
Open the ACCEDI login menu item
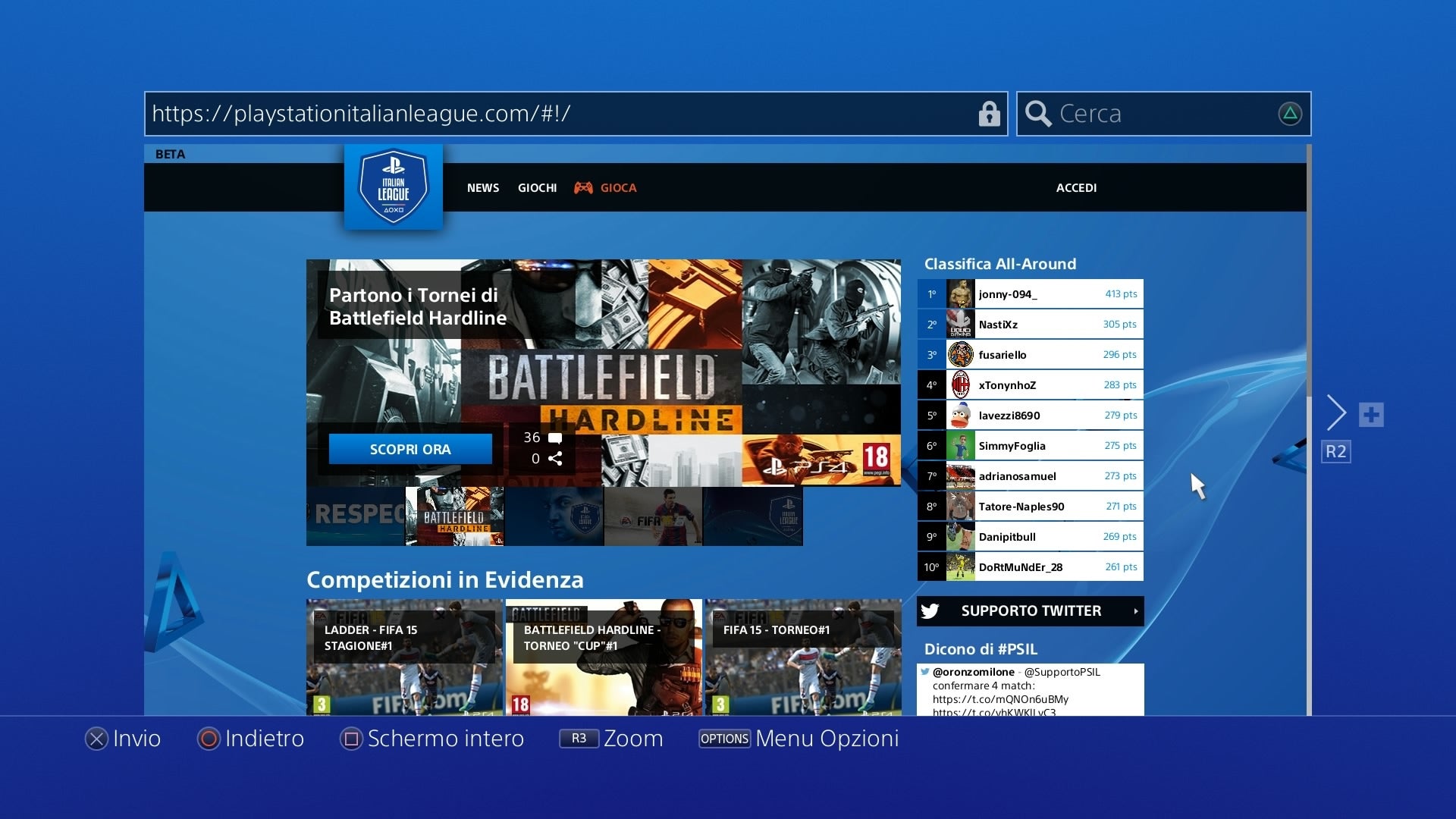click(1076, 187)
